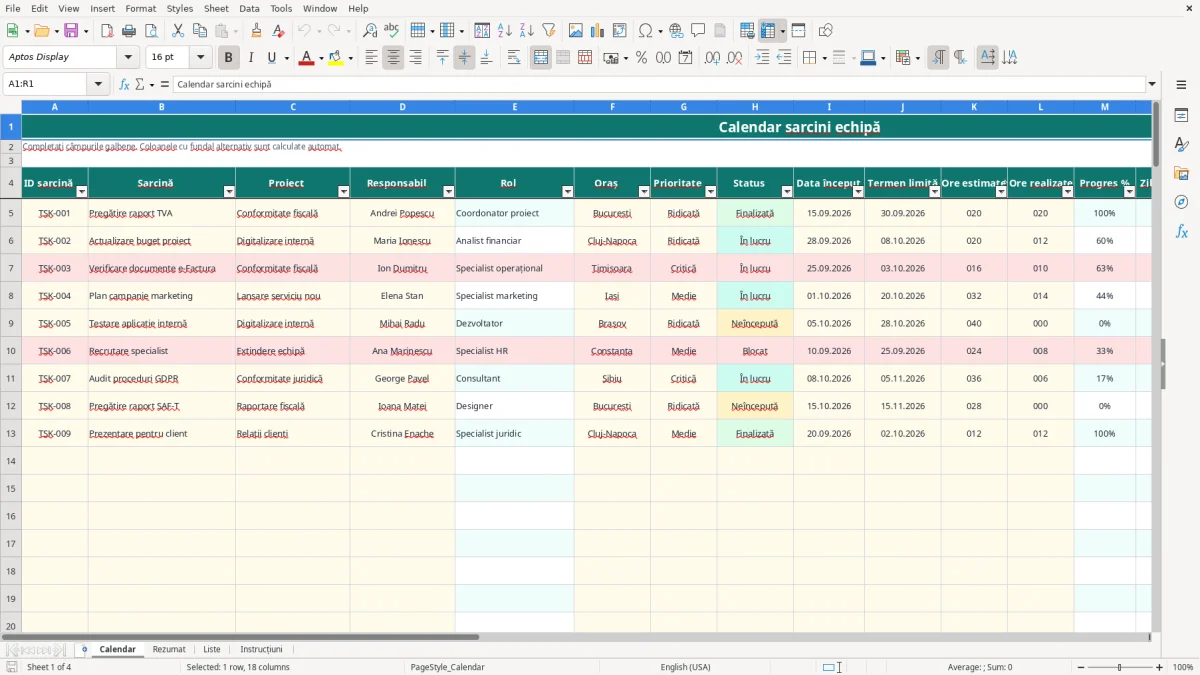
Task: Toggle Align Left
Action: click(x=371, y=58)
